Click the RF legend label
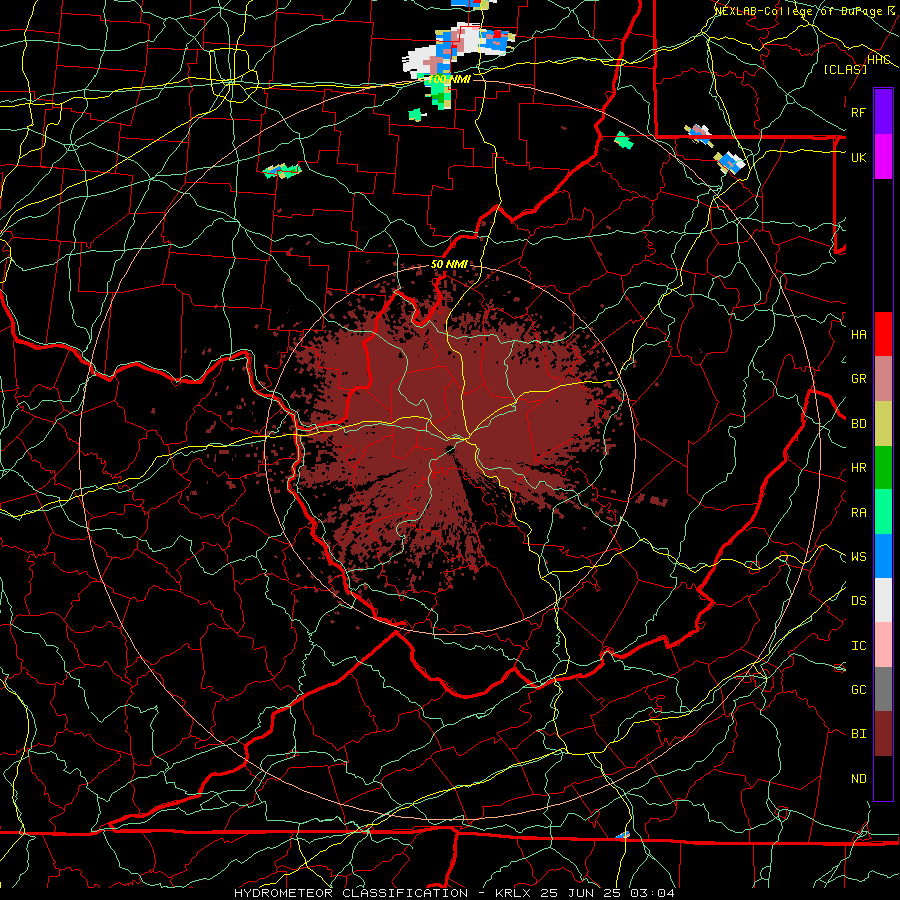Screen dimensions: 900x900 click(x=859, y=112)
